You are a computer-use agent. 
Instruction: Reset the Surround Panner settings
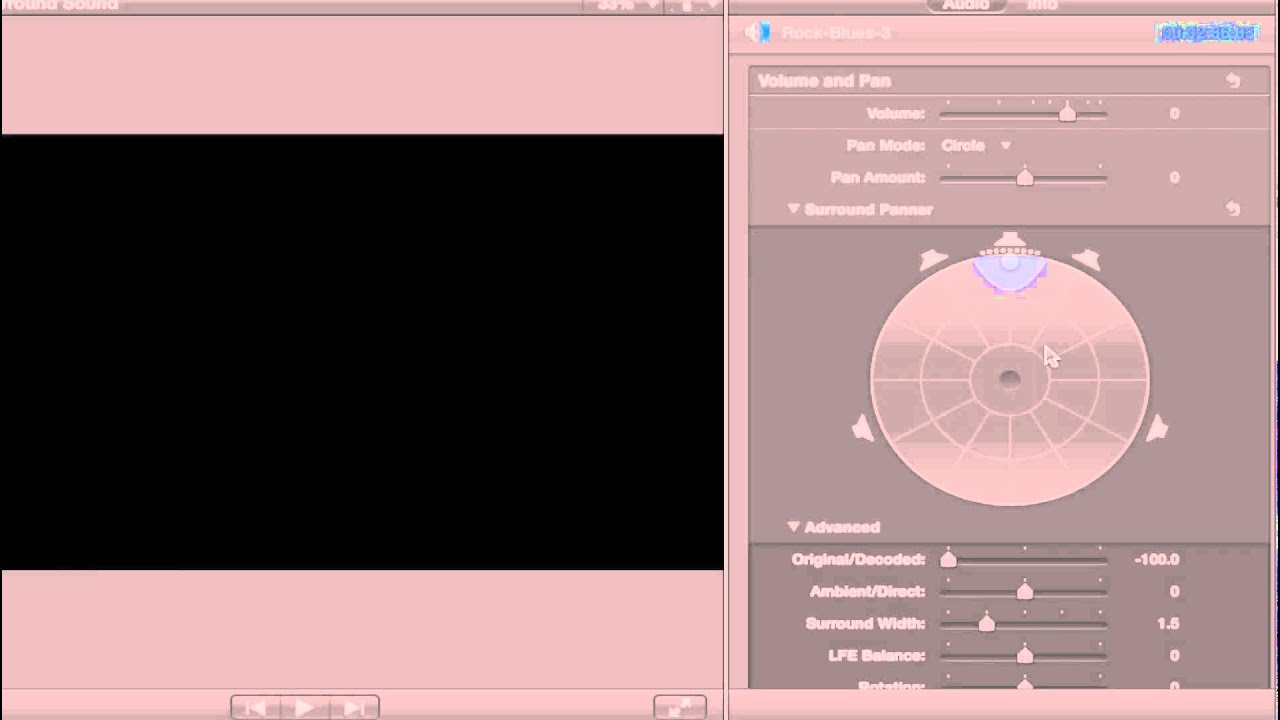pyautogui.click(x=1233, y=209)
